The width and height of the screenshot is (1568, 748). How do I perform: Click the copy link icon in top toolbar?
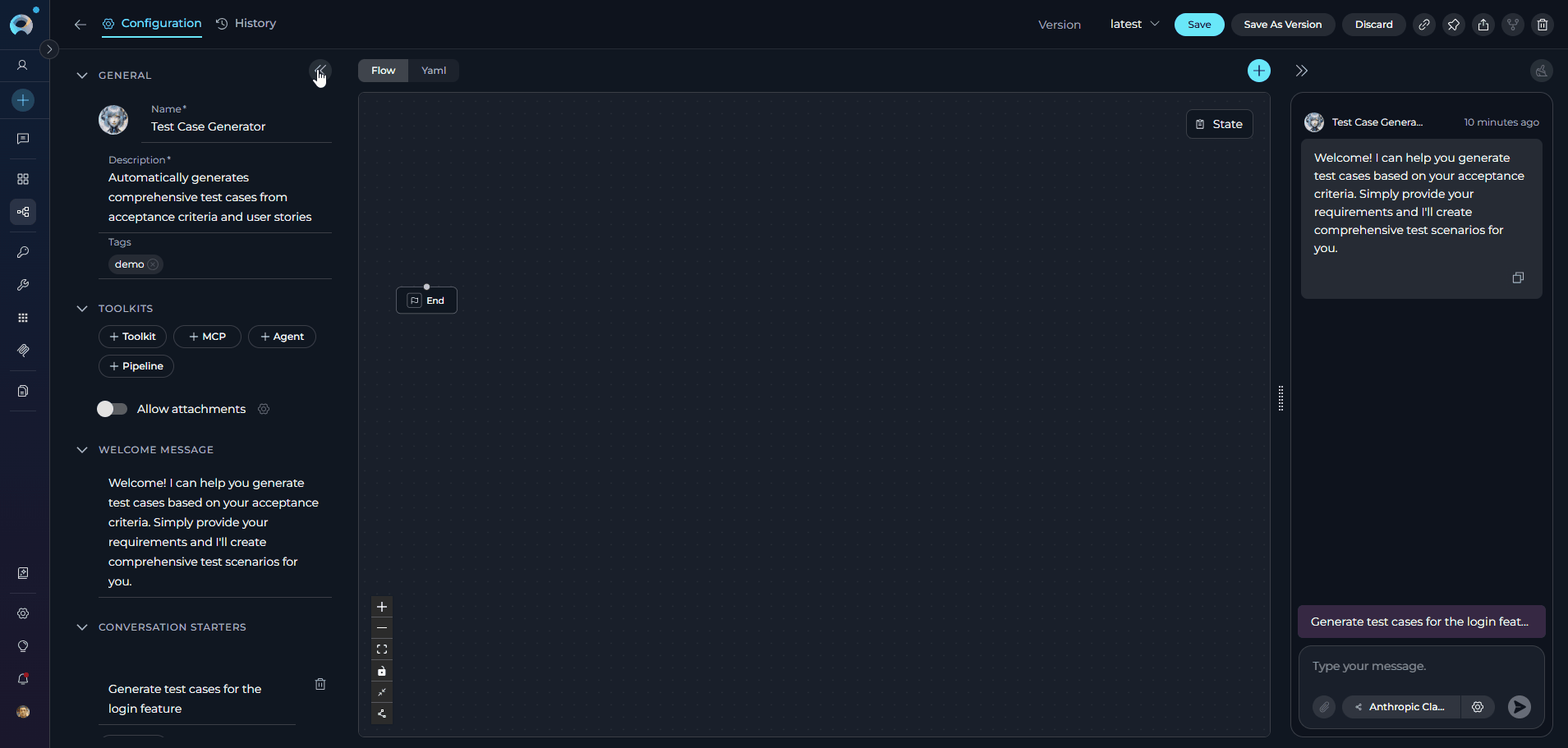pyautogui.click(x=1423, y=25)
